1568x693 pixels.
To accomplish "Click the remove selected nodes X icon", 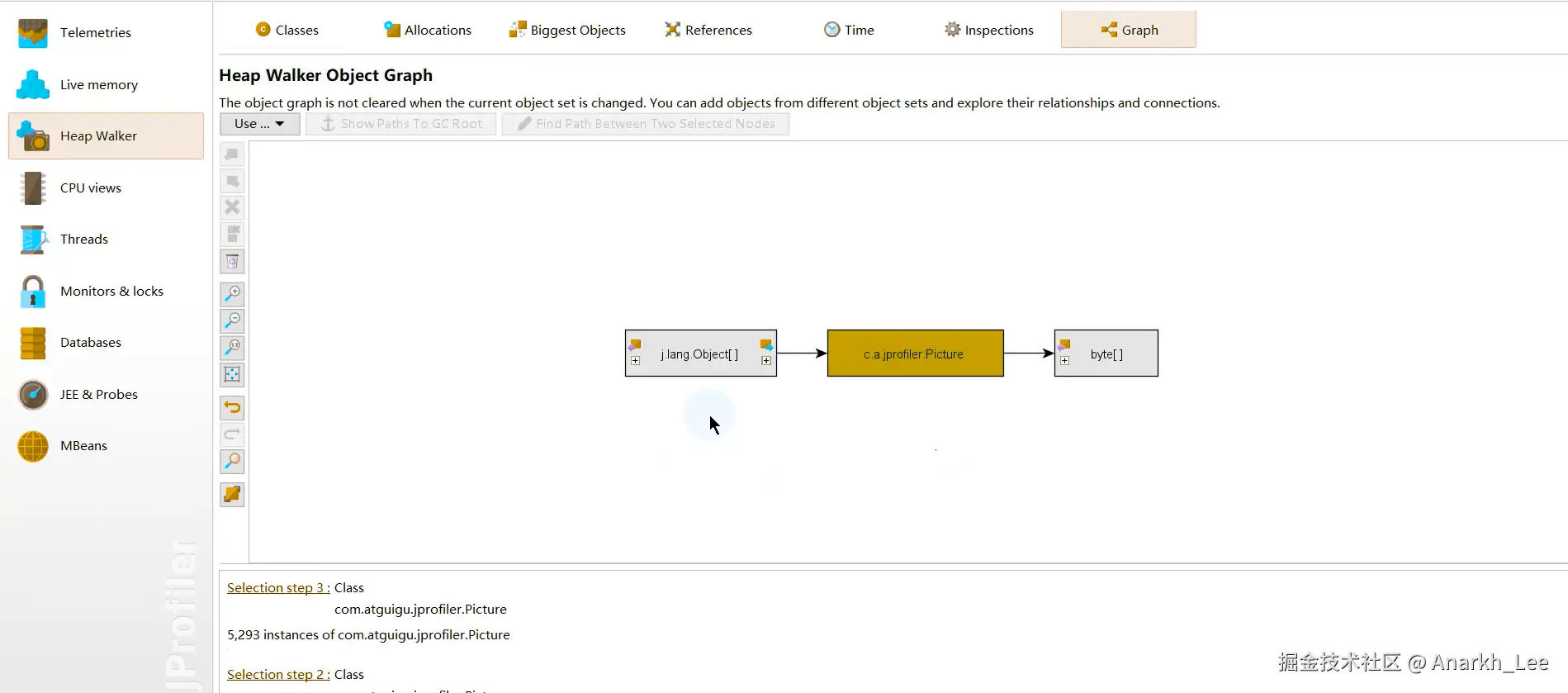I will 232,207.
